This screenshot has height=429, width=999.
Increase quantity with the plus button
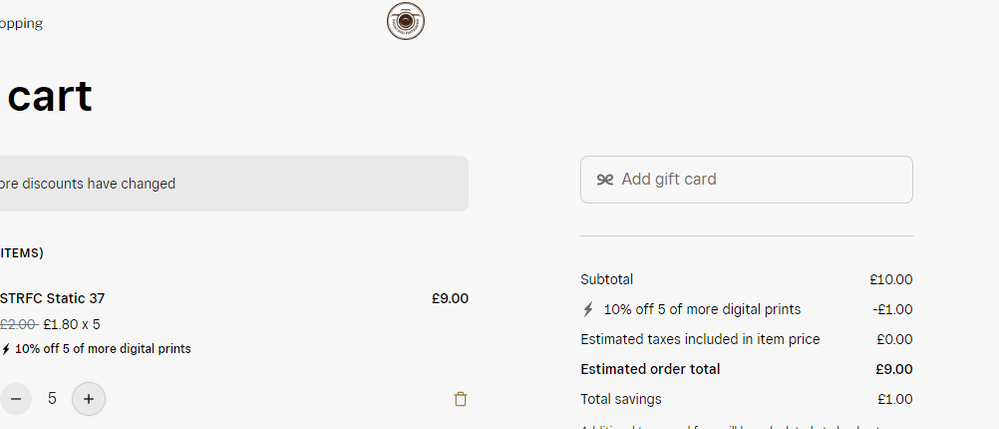pyautogui.click(x=89, y=399)
